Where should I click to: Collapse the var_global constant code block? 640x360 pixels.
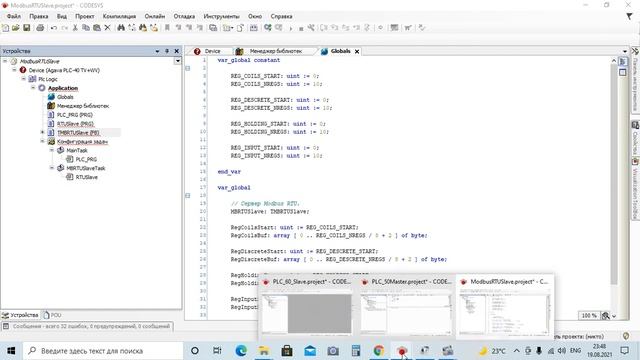click(188, 68)
